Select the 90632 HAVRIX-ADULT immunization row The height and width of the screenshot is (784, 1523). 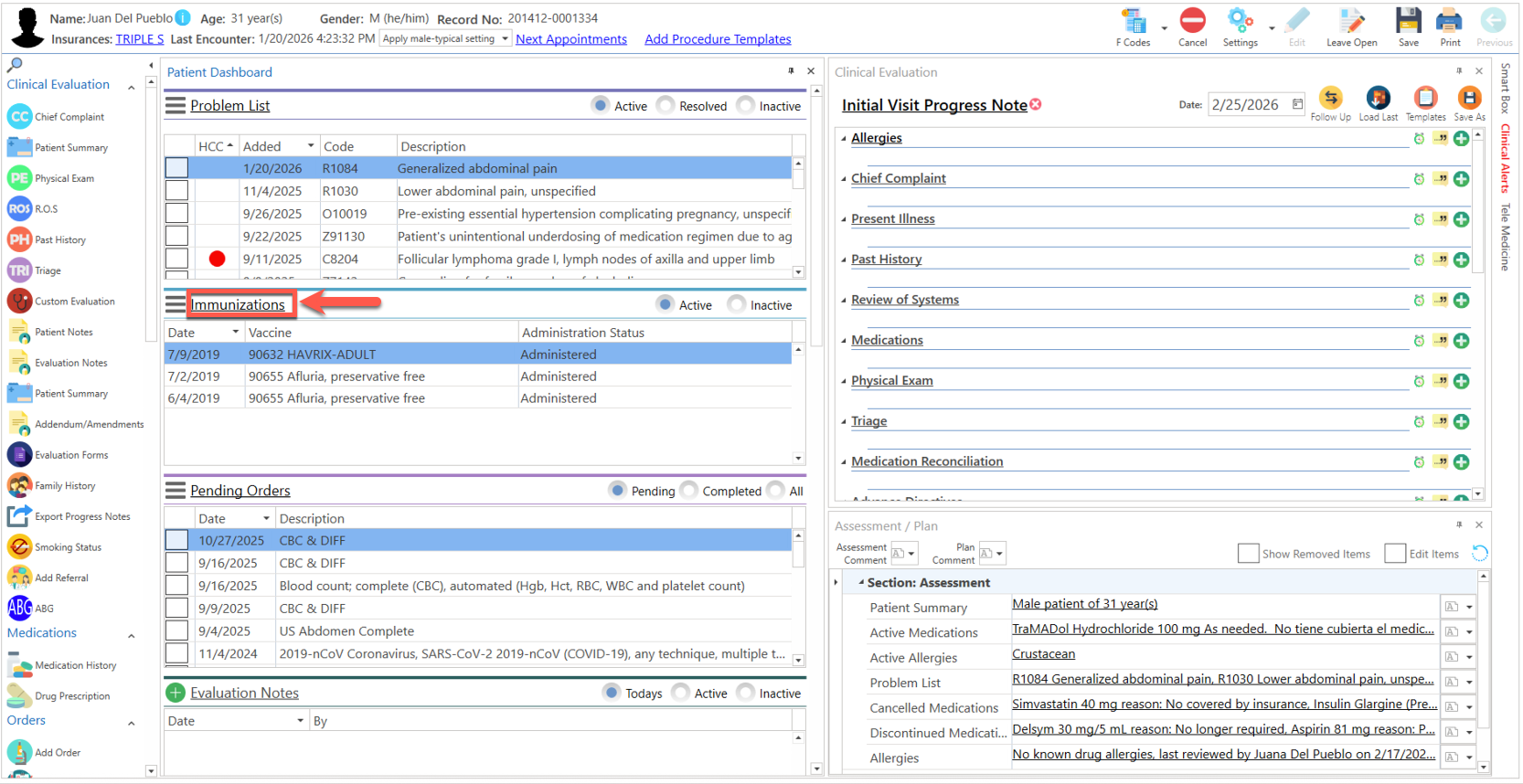point(477,355)
